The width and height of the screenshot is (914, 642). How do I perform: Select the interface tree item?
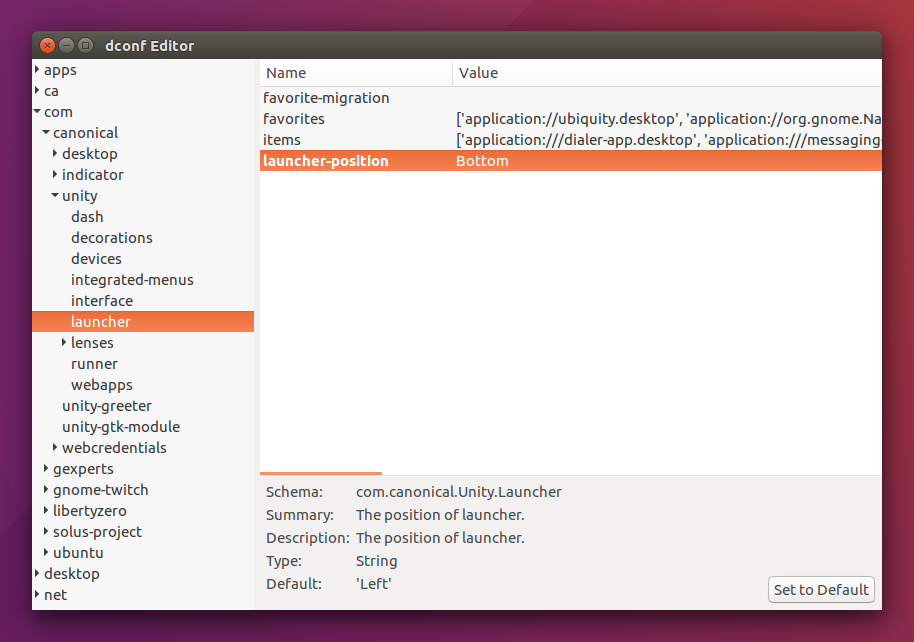102,301
